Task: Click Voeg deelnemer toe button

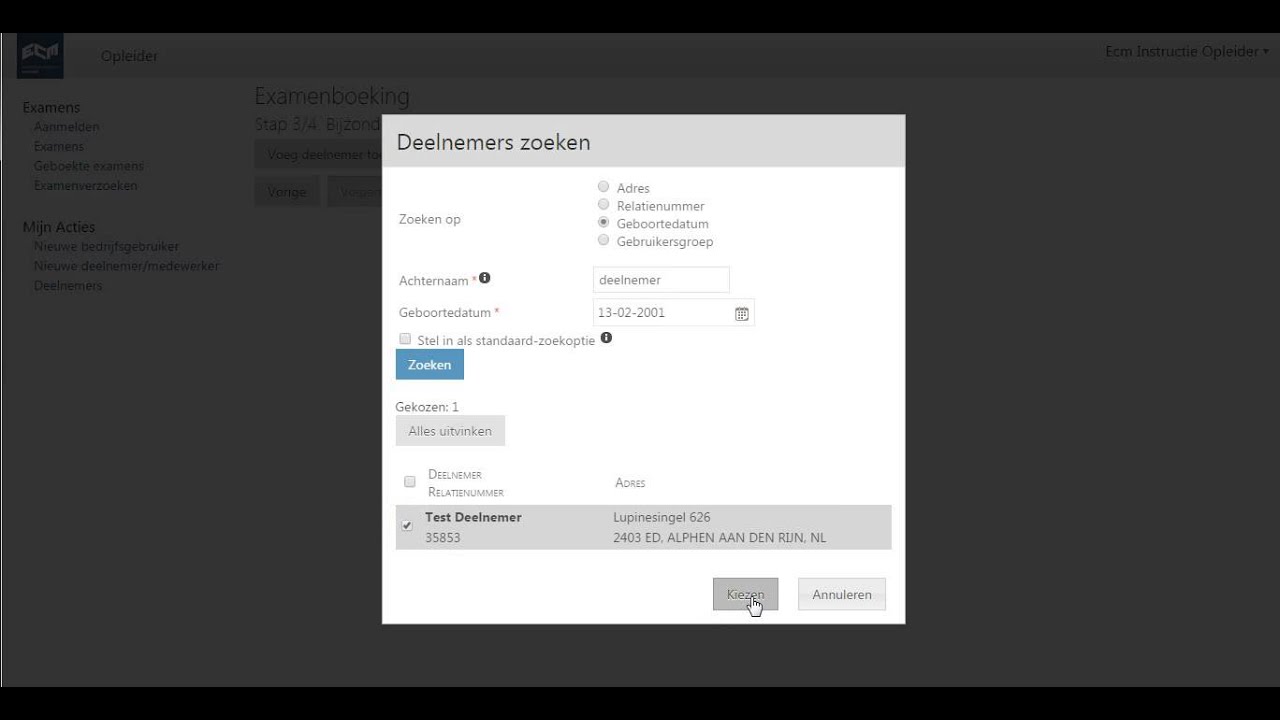Action: click(x=318, y=154)
